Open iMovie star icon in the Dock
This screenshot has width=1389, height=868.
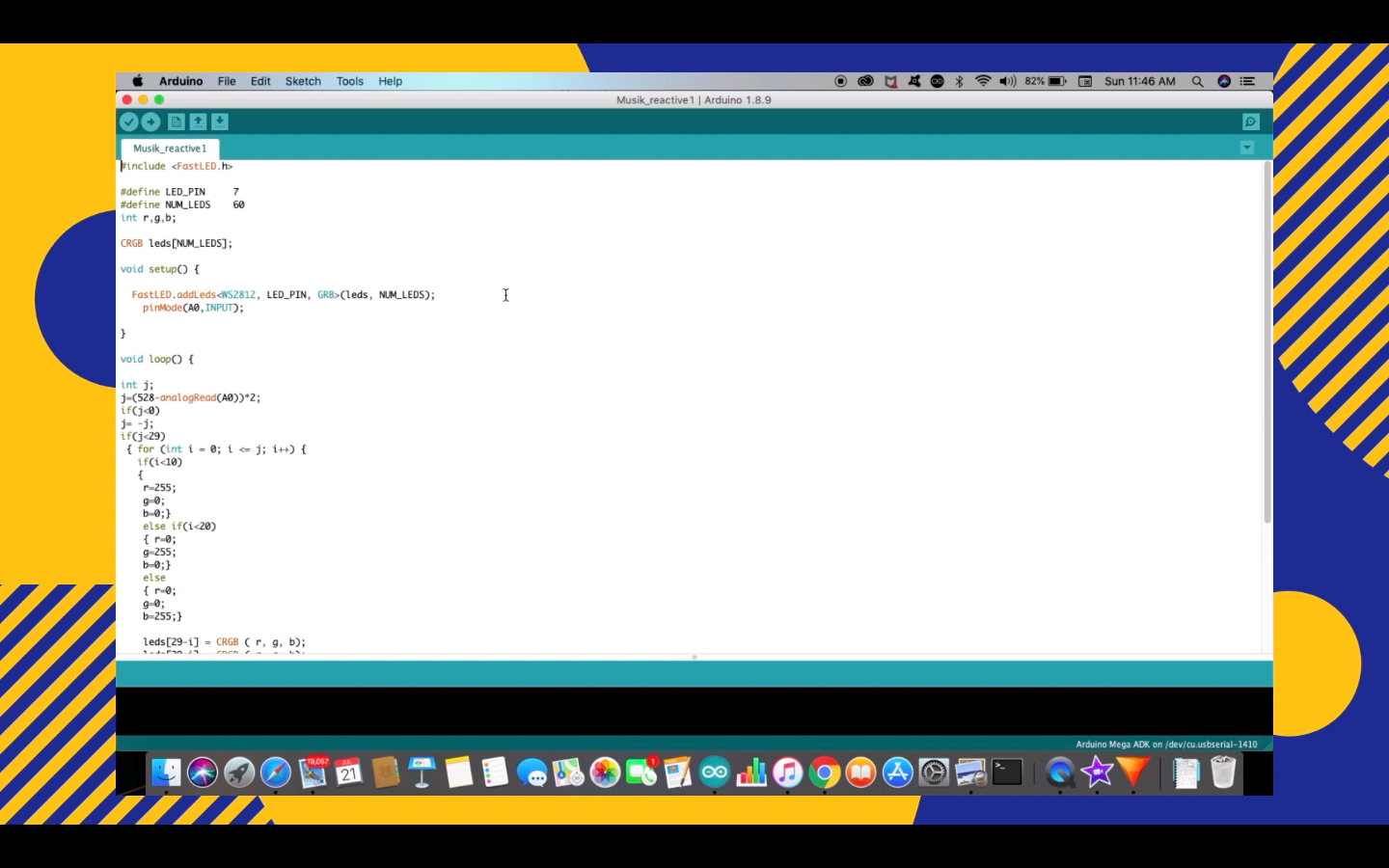tap(1097, 773)
